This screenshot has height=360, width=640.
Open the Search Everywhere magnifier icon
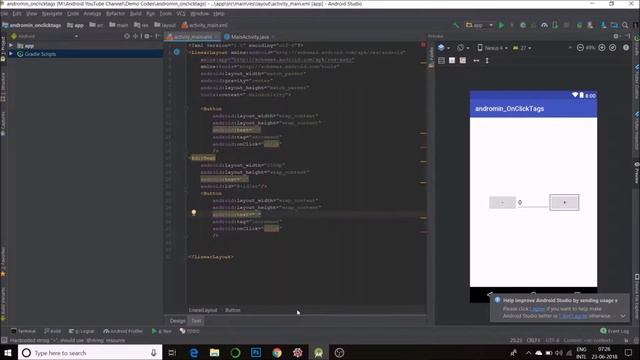click(x=625, y=25)
